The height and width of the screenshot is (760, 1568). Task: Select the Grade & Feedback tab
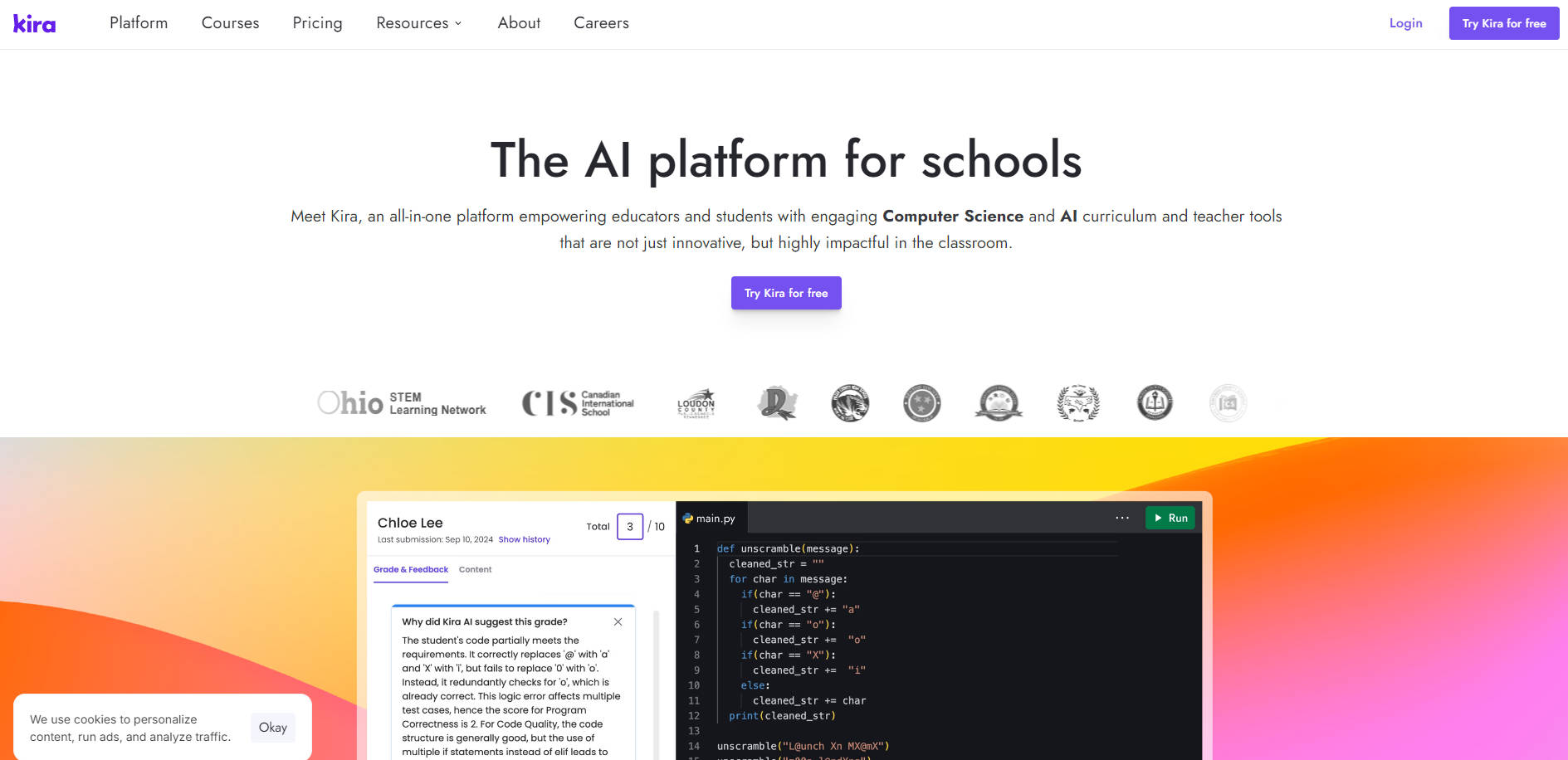[411, 570]
